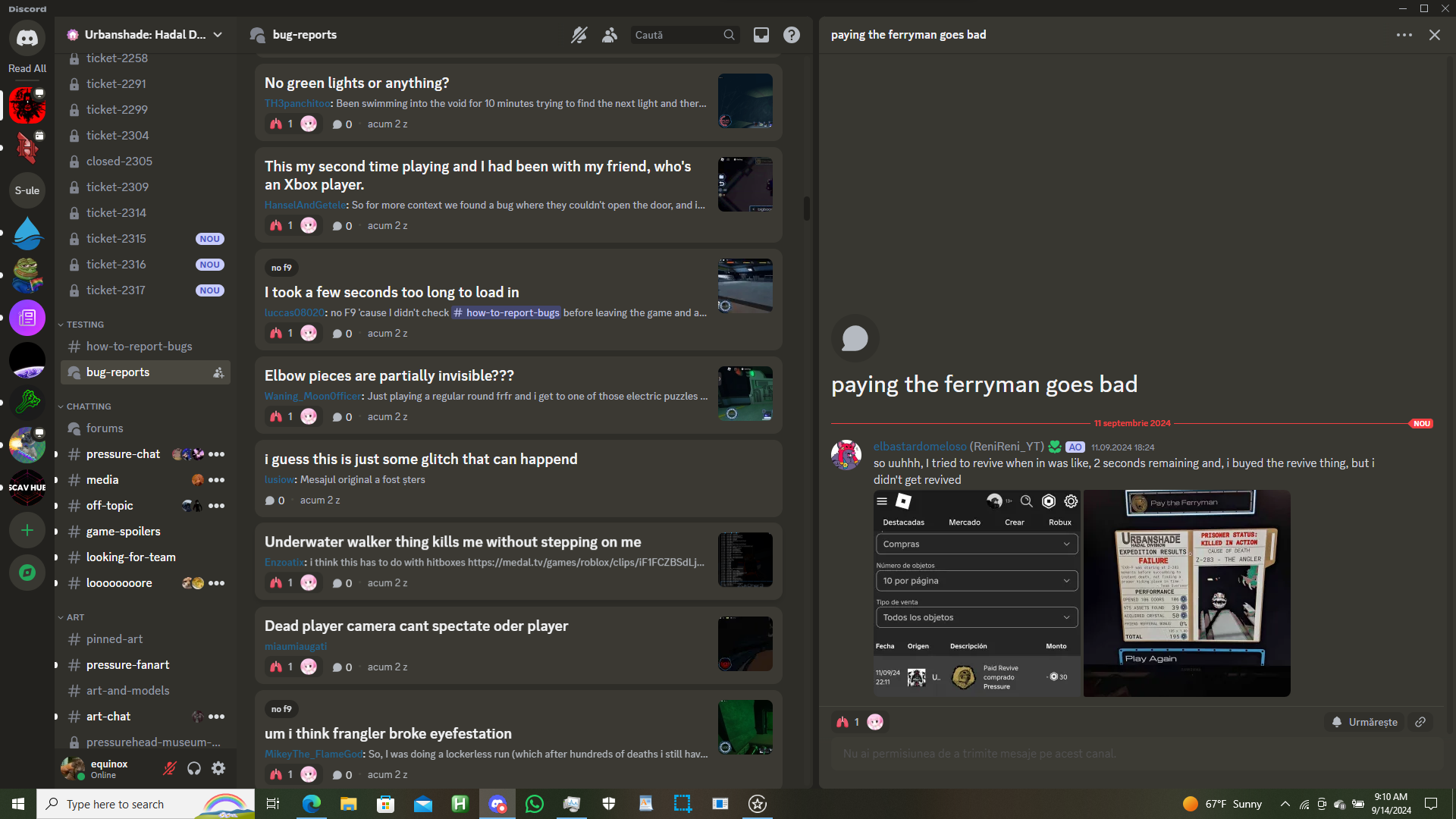Toggle headphones deafen in user panel

click(x=194, y=768)
